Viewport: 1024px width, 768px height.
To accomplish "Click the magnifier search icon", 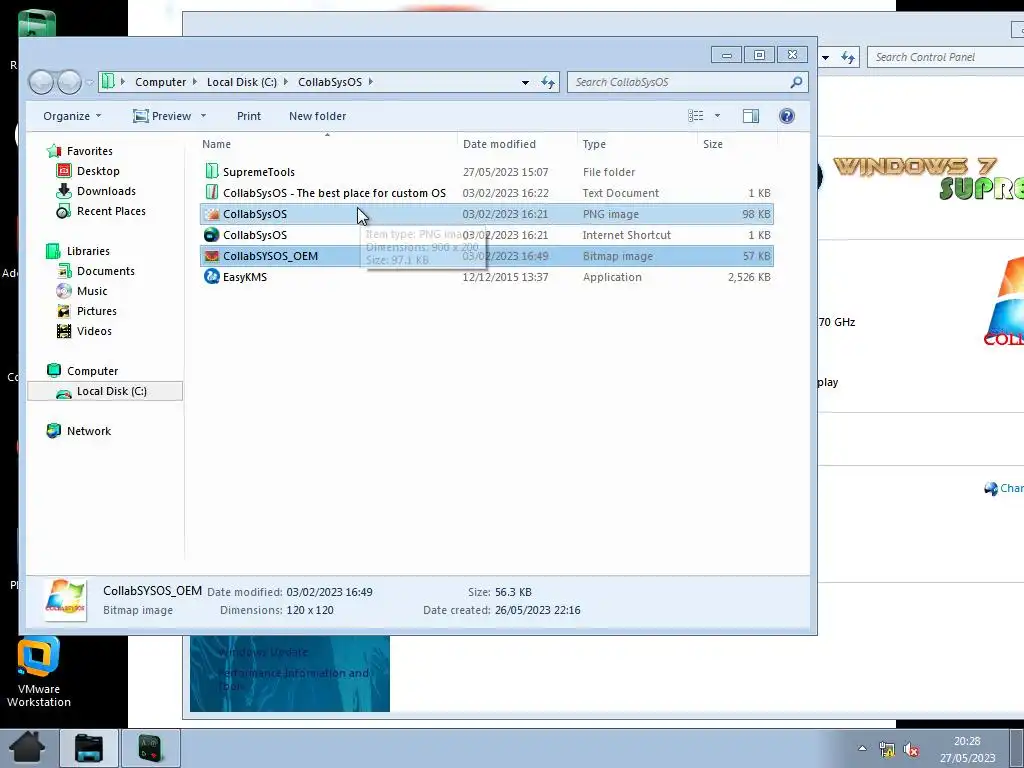I will (796, 82).
